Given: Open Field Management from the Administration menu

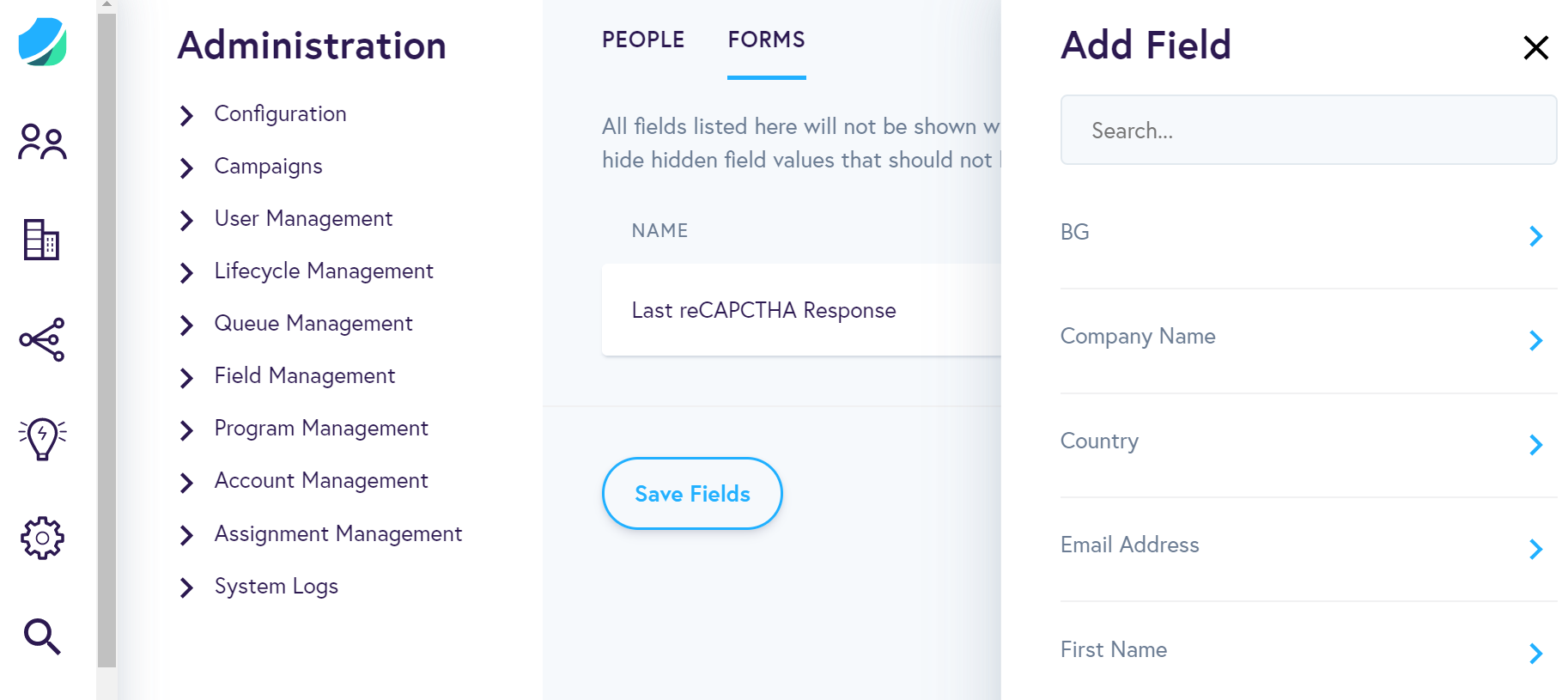Looking at the screenshot, I should [x=305, y=376].
